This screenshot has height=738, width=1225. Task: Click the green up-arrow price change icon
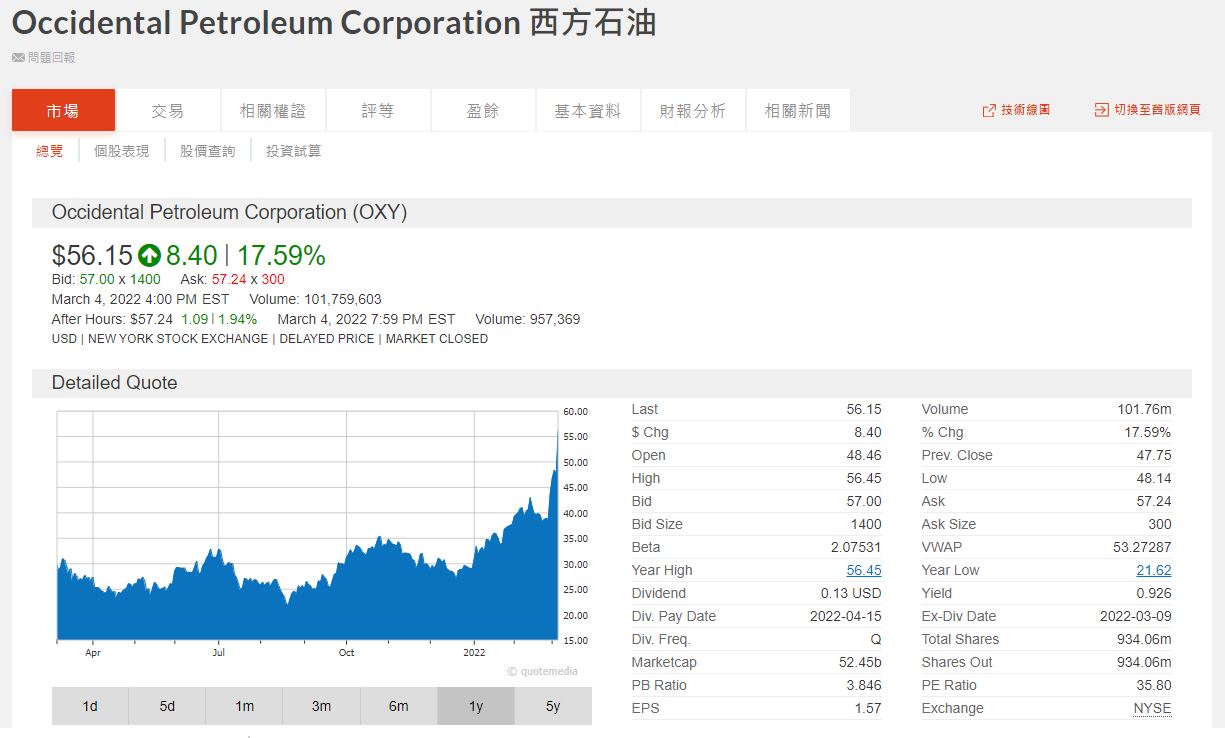point(149,256)
